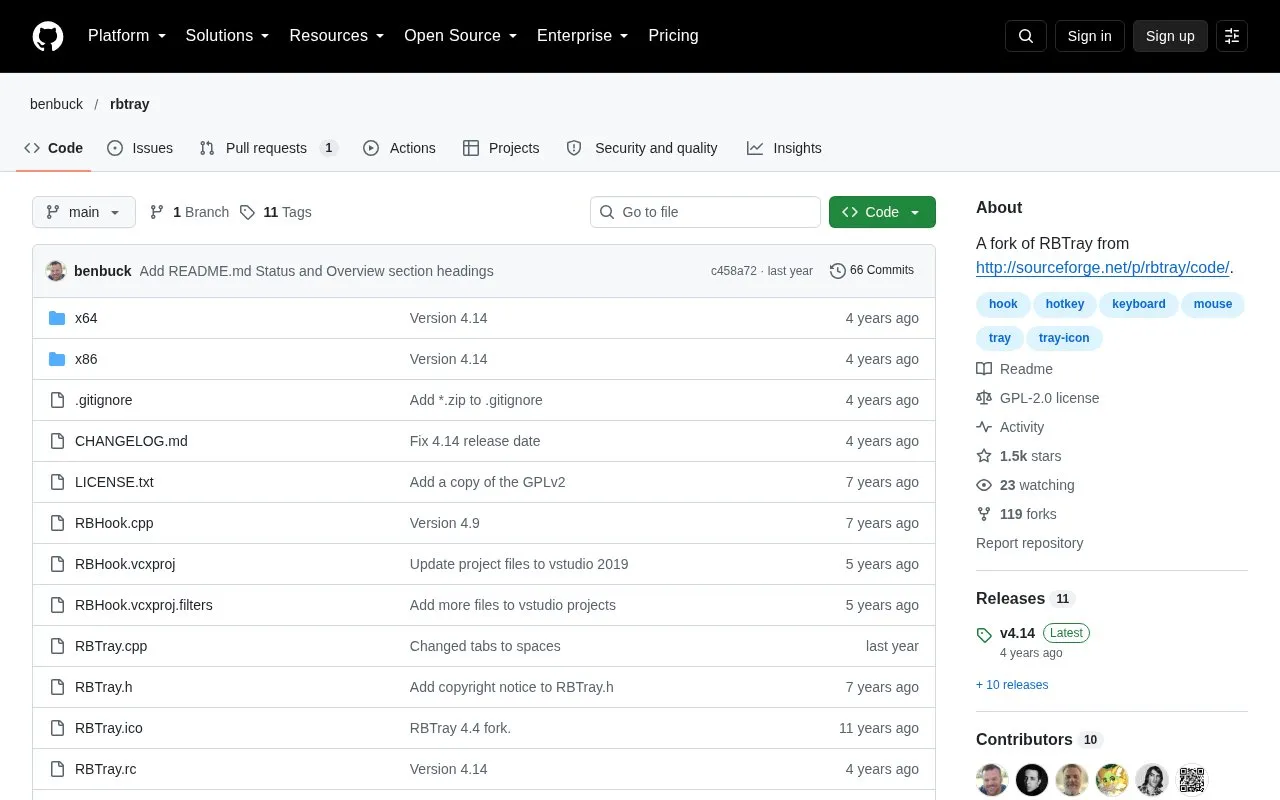Click the book icon beside Readme
The height and width of the screenshot is (800, 1280).
tap(984, 369)
